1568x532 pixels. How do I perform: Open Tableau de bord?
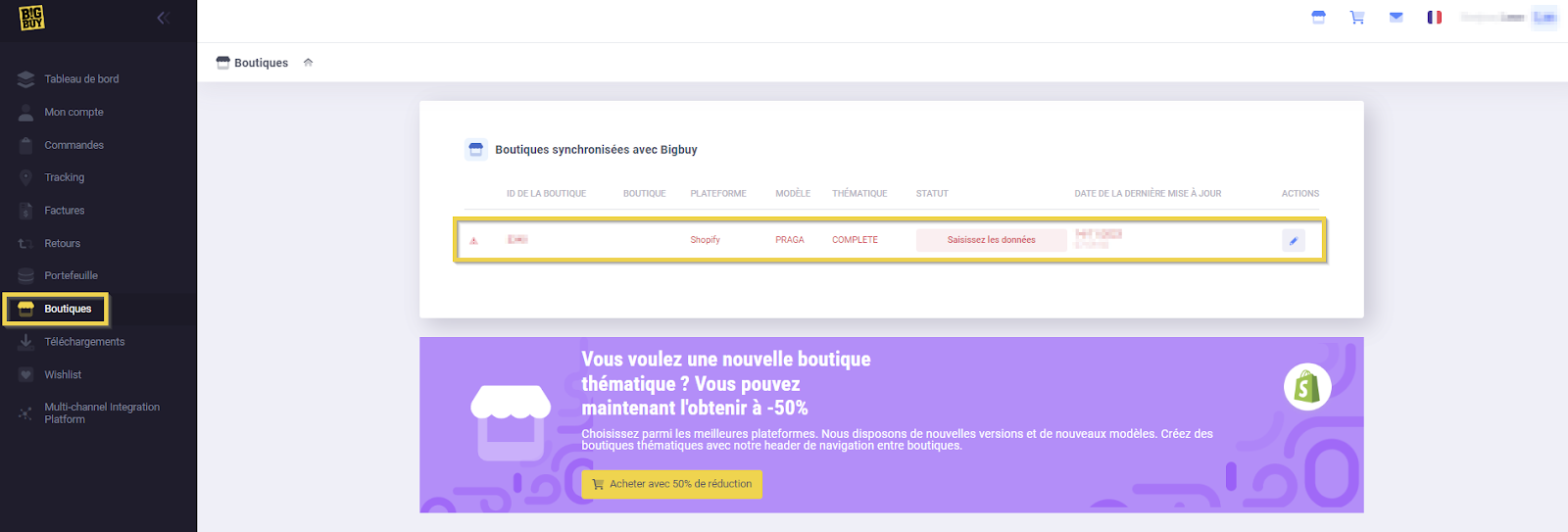[81, 79]
